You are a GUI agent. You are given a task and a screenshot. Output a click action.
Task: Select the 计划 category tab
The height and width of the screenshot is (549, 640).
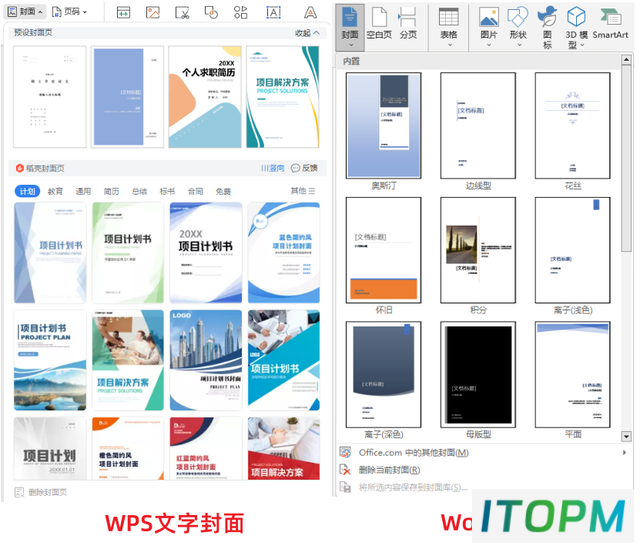pos(27,191)
